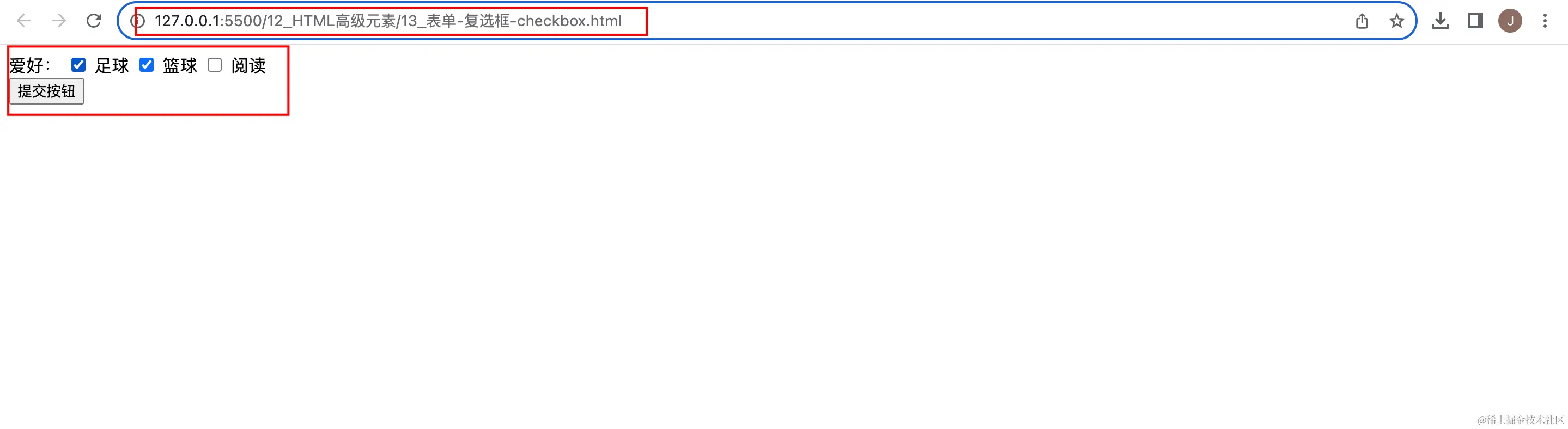Viewport: 1568px width, 429px height.
Task: Open Chrome's three-dot menu
Action: tap(1545, 21)
